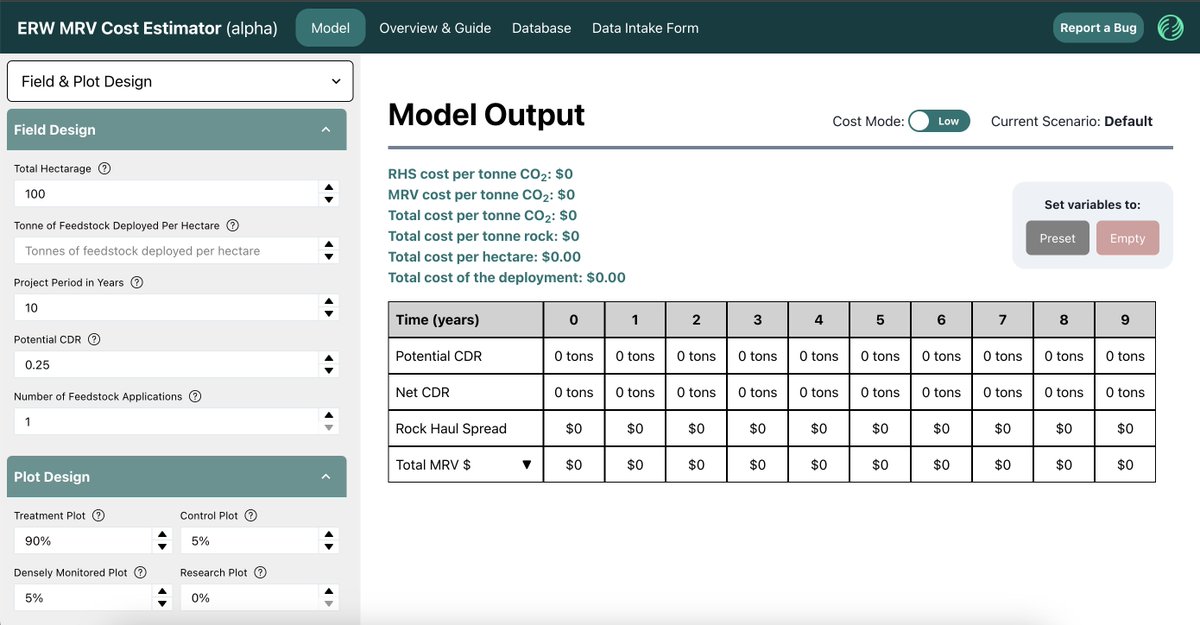Click the Total Hectarage input field

point(166,194)
